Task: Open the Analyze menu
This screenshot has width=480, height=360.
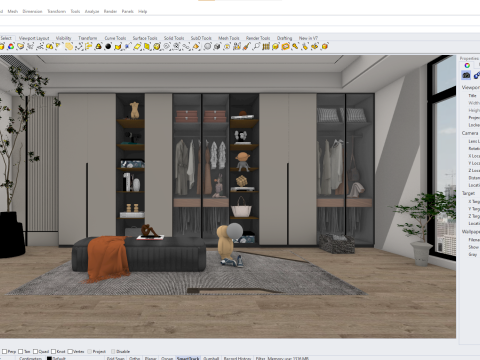Action: (x=92, y=11)
